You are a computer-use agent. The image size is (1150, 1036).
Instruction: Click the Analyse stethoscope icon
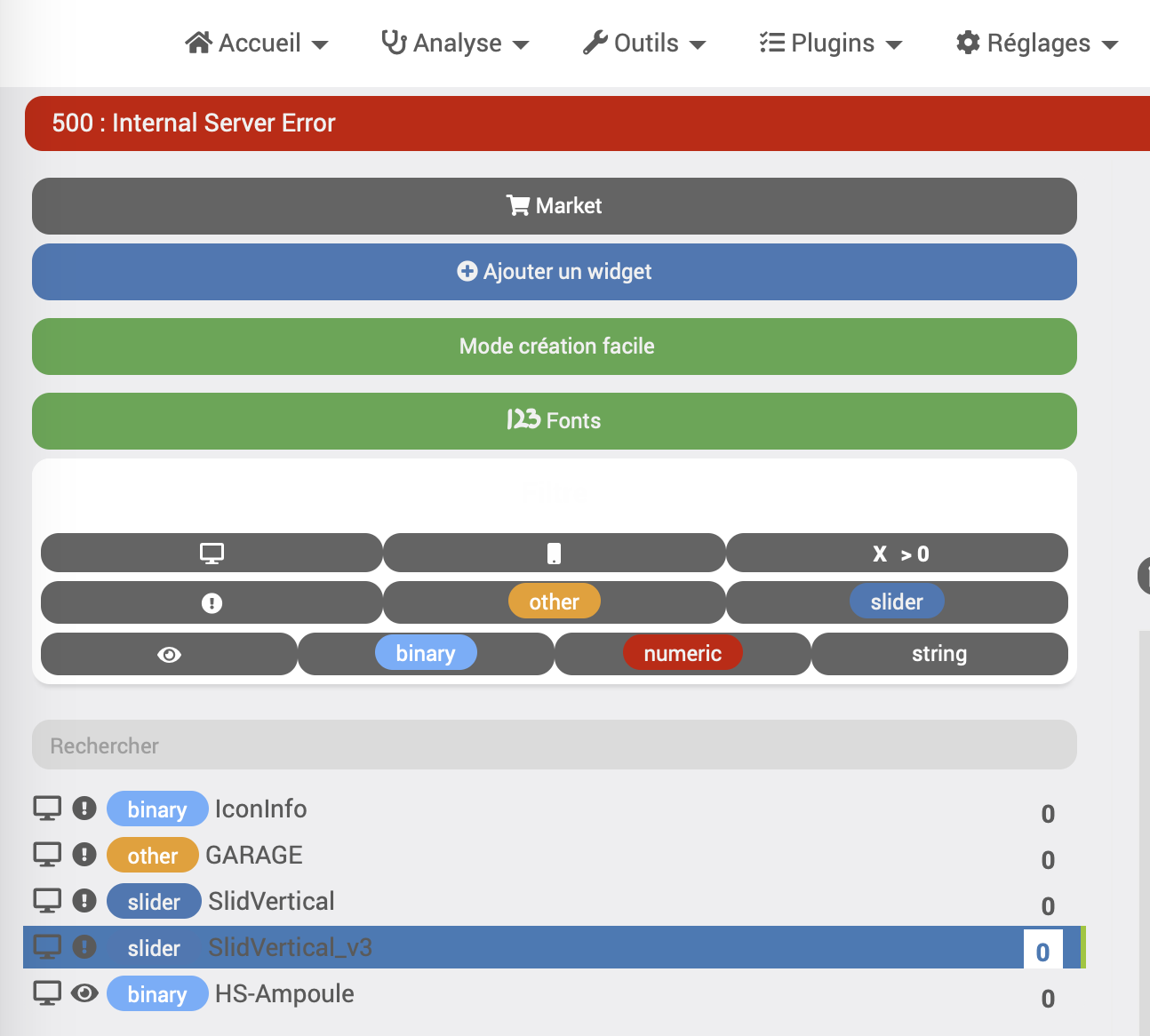[x=394, y=43]
